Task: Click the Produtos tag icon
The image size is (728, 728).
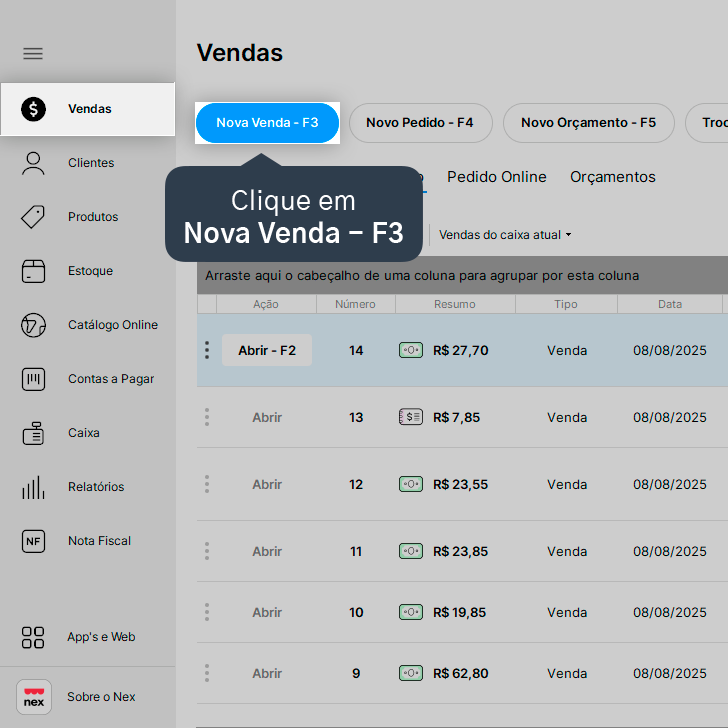Action: pos(33,217)
